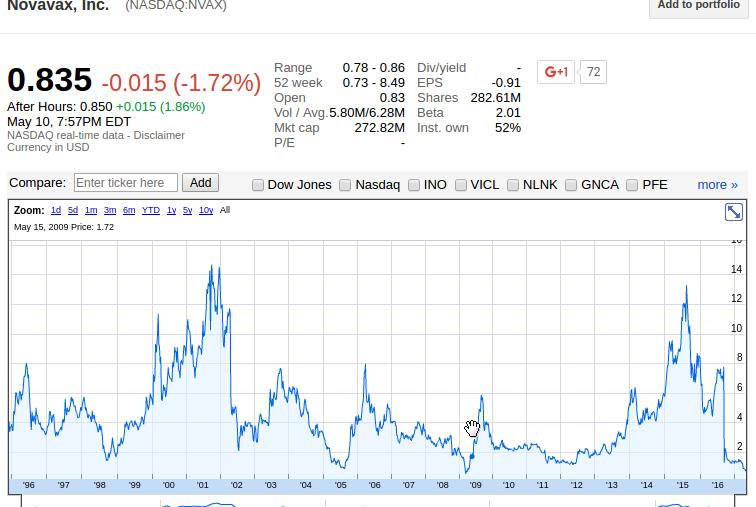Open the Disclaimer link
This screenshot has height=507, width=756.
click(159, 135)
